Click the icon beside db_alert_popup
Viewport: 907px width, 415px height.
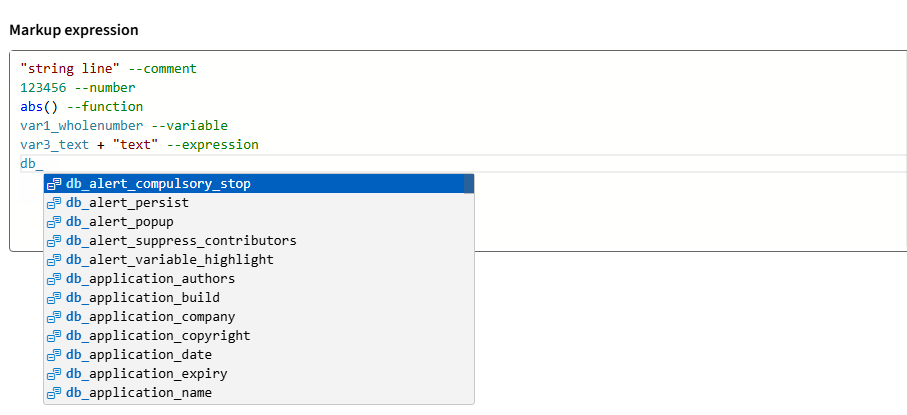coord(54,222)
